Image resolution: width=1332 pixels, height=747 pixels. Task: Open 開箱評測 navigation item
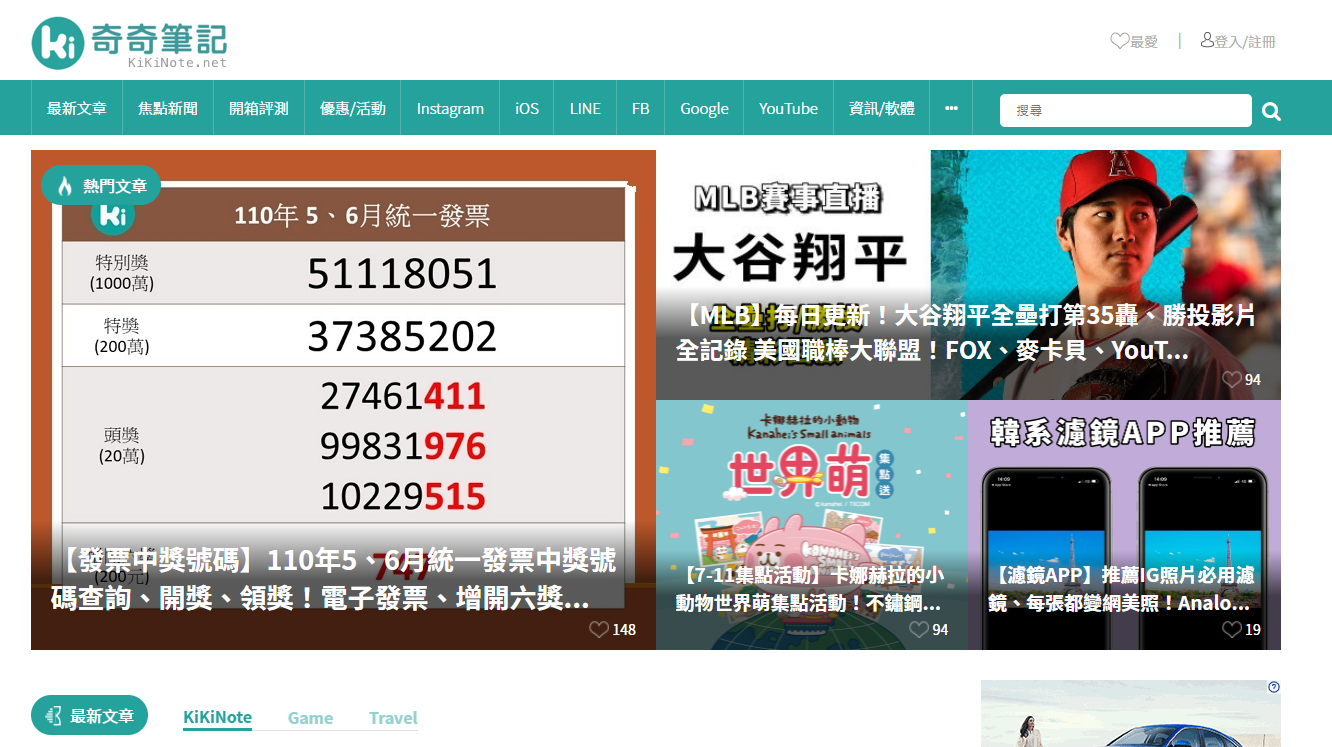[x=259, y=108]
